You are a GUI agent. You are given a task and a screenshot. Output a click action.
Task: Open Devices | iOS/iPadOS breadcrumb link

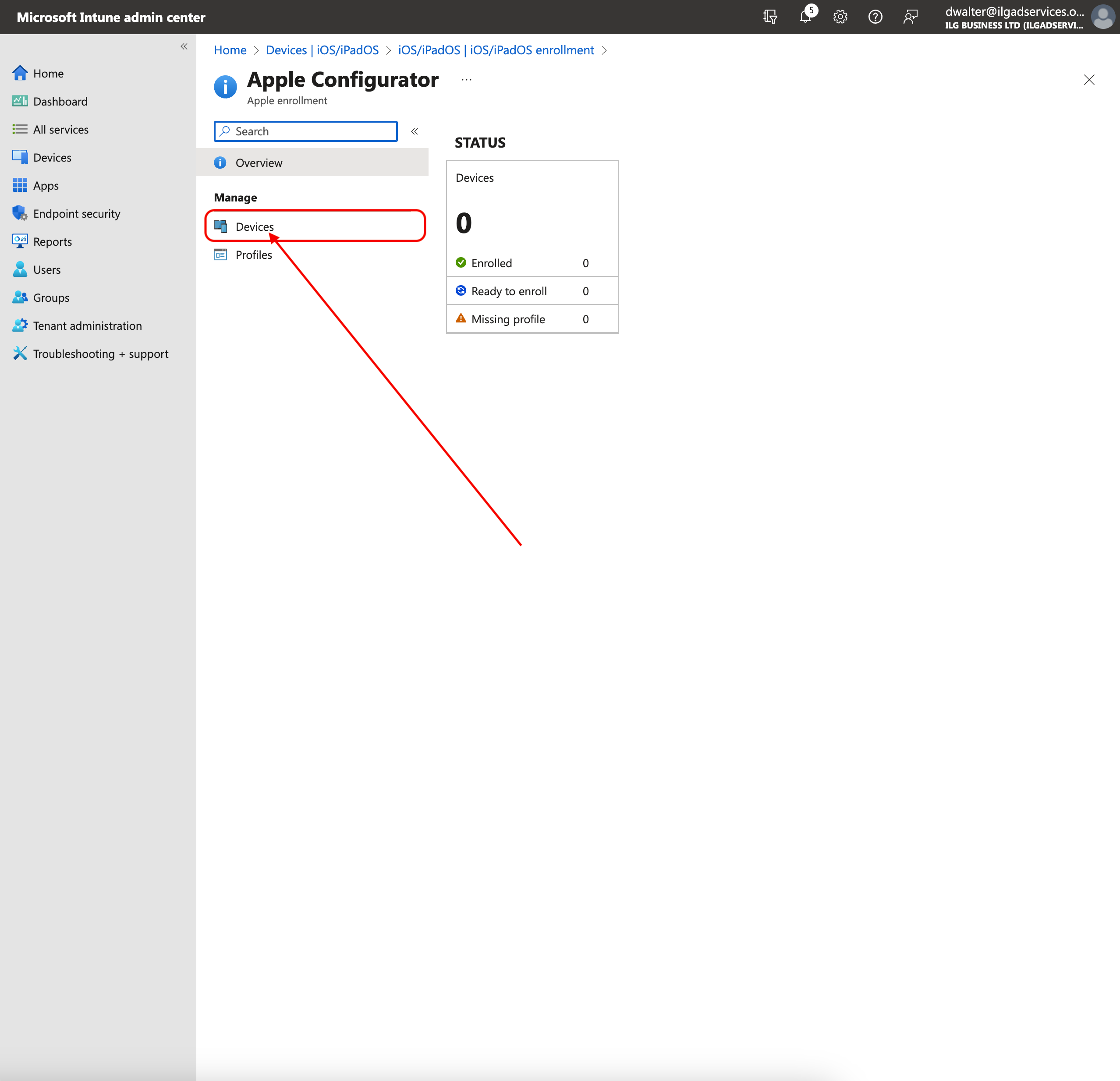click(x=323, y=50)
